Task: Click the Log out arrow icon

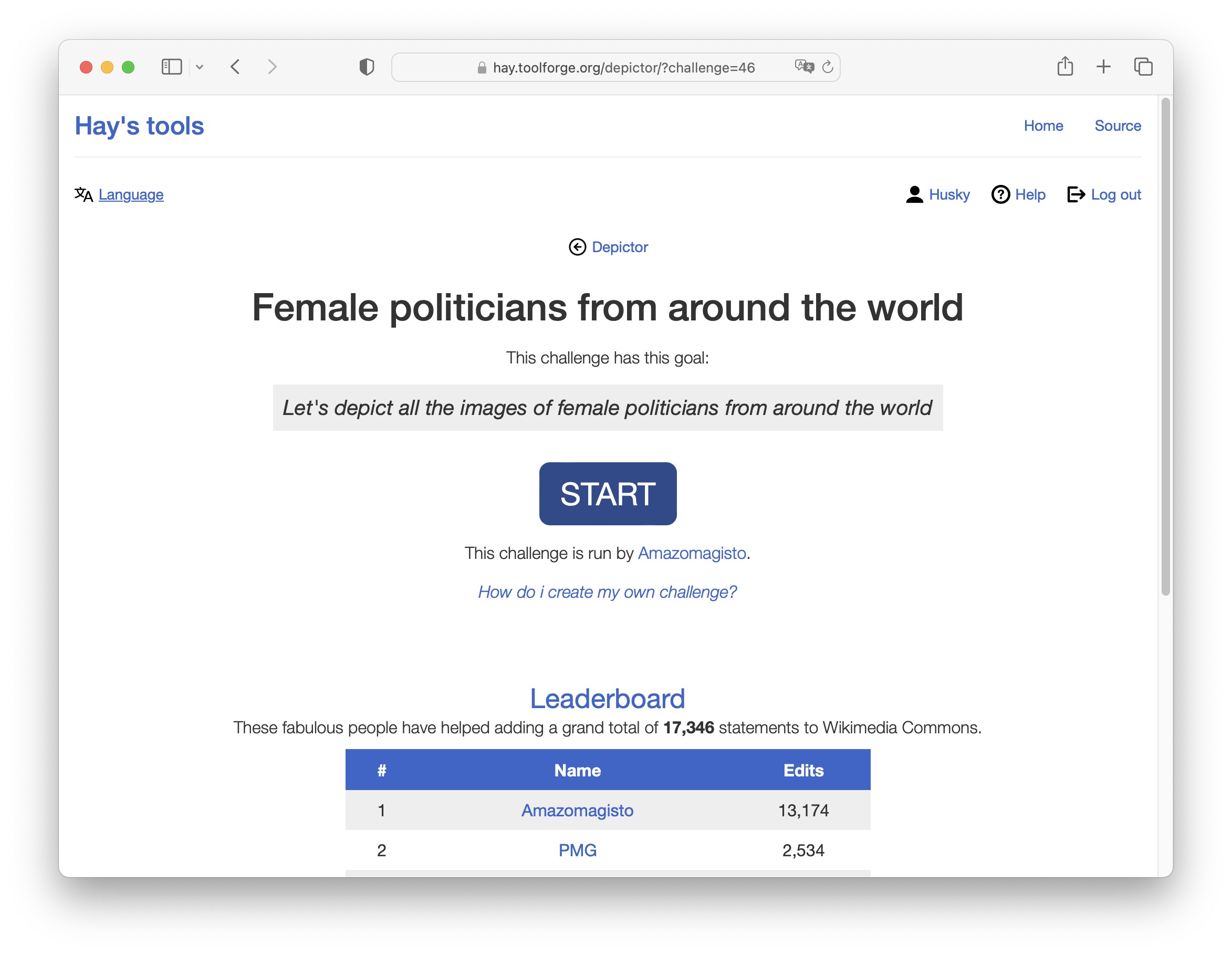Action: tap(1077, 195)
